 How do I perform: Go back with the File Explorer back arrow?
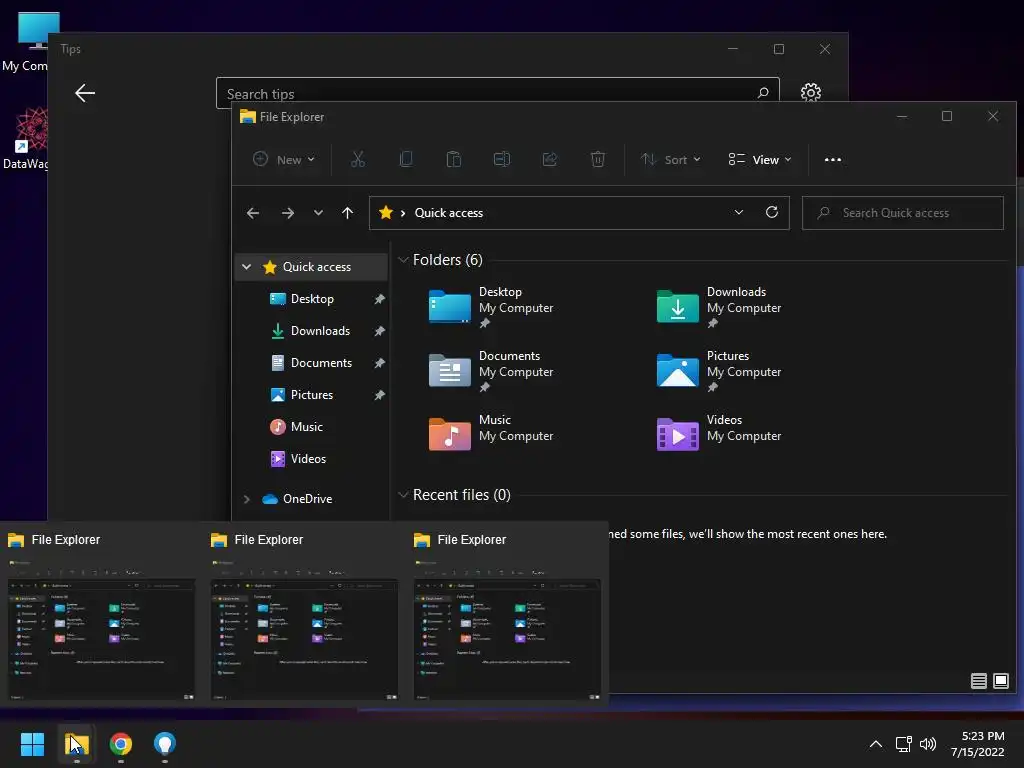click(x=253, y=213)
